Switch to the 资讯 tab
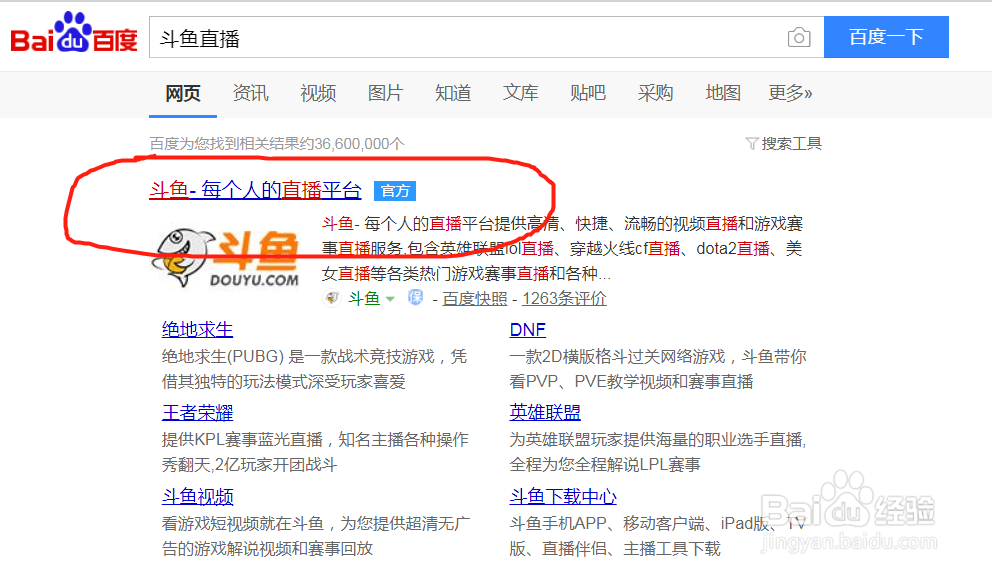The image size is (992, 576). point(251,93)
